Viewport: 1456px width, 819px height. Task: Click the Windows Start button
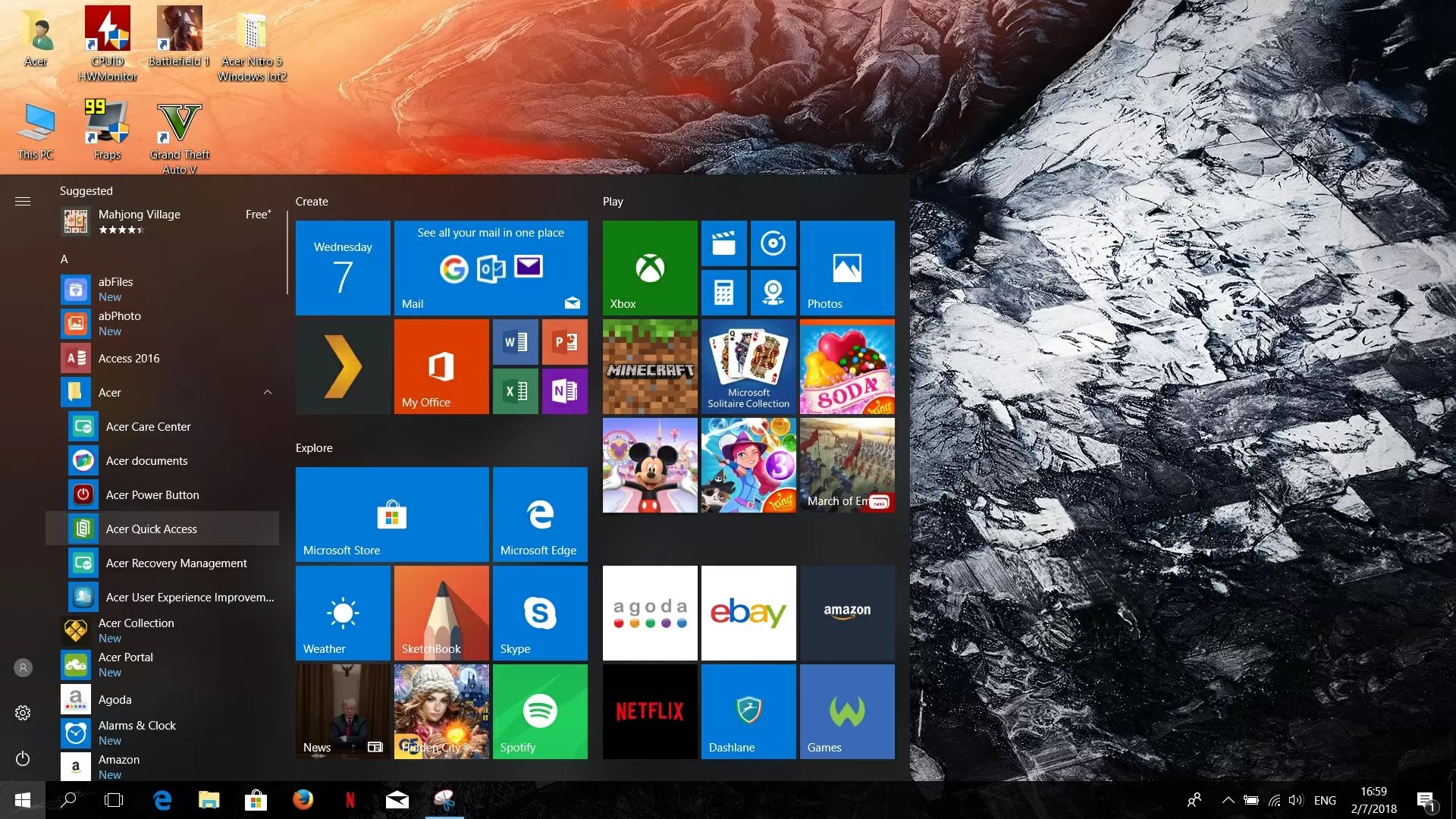[23, 800]
